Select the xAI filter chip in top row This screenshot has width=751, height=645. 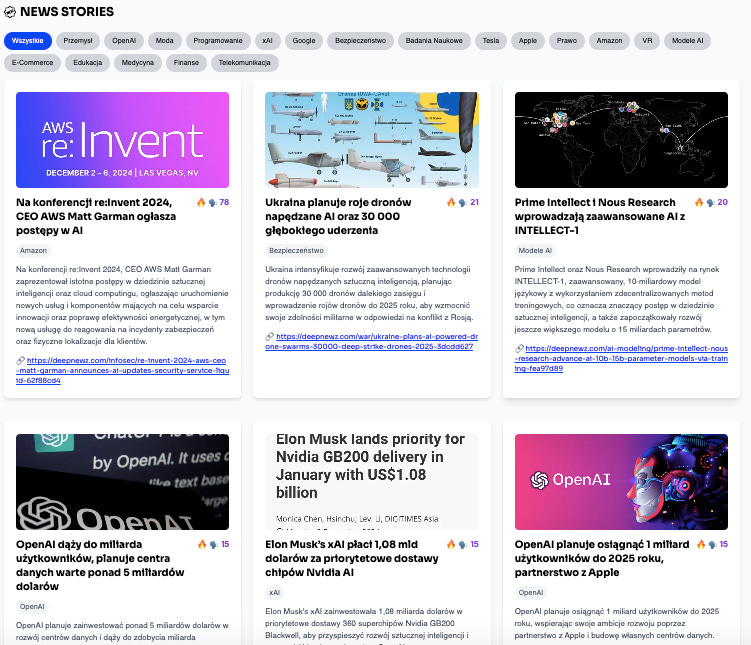tap(267, 41)
